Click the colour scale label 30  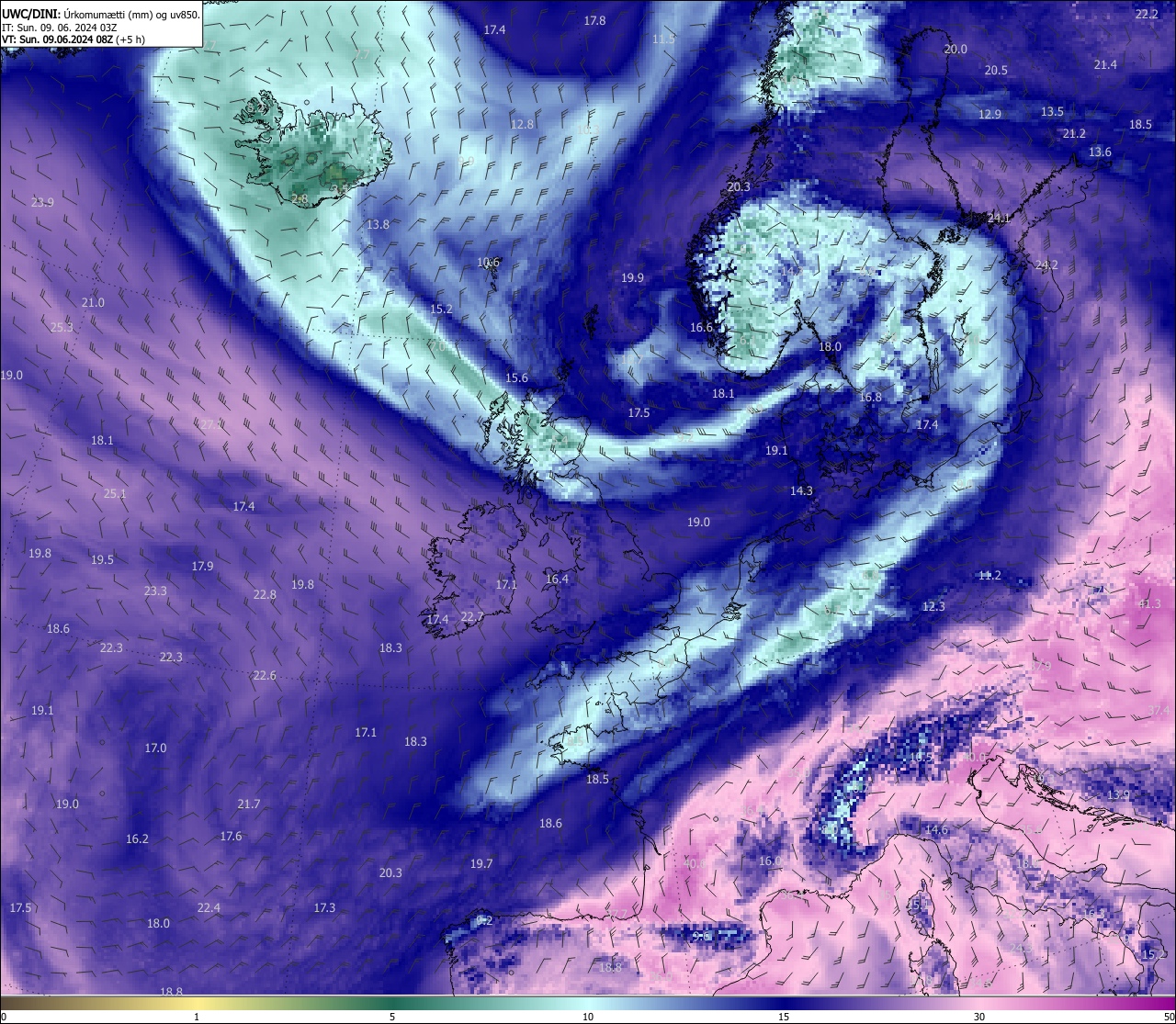(x=979, y=1017)
